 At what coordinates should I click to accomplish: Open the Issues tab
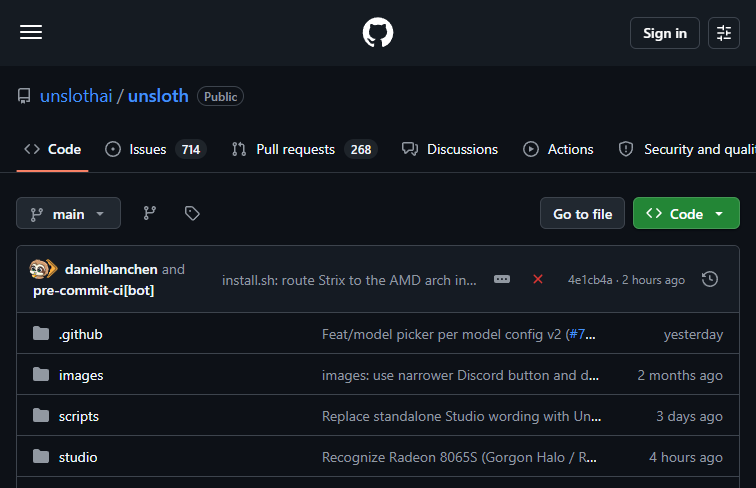156,149
